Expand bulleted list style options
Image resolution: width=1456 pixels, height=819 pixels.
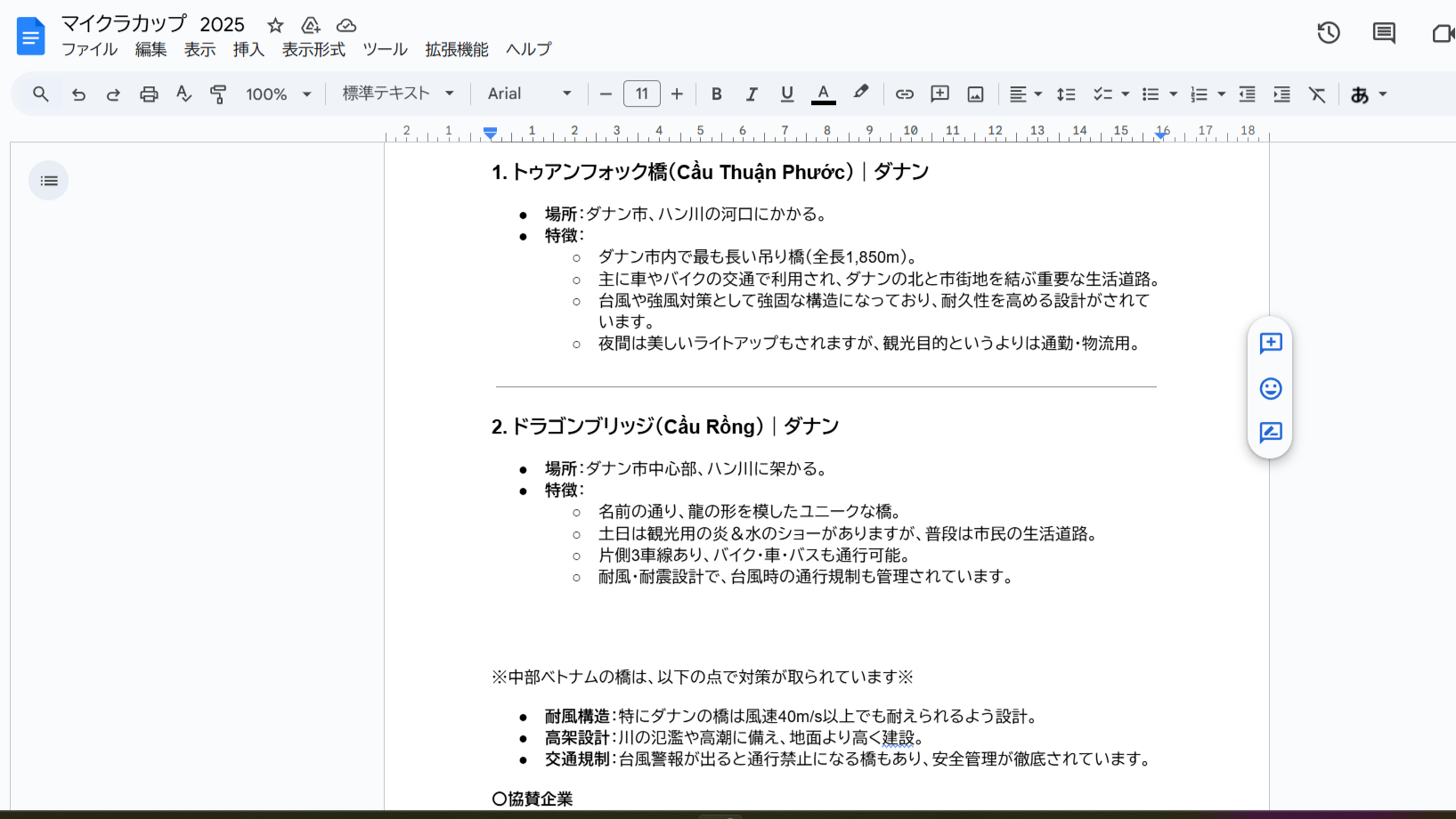(x=1174, y=93)
